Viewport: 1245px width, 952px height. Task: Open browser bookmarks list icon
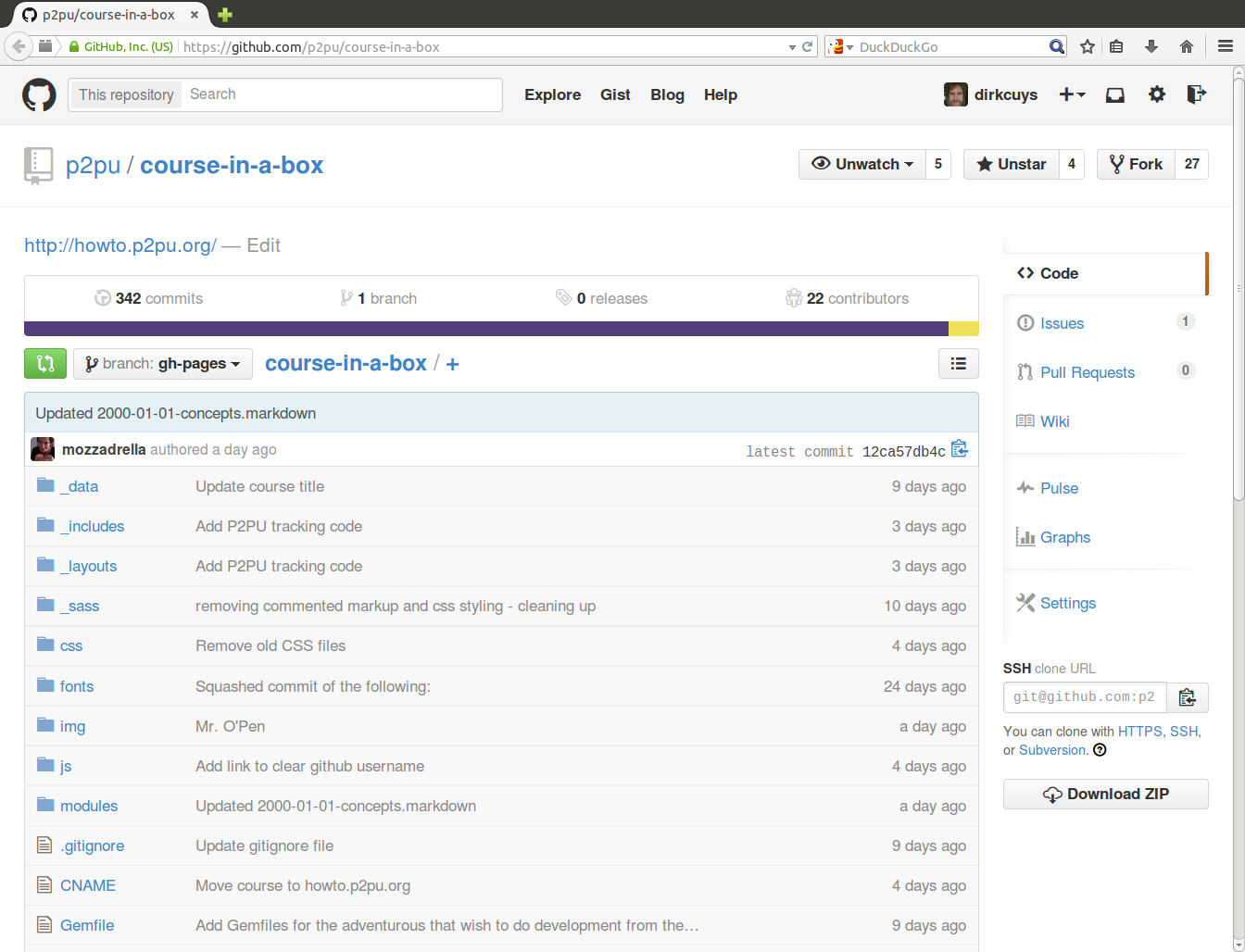click(1116, 46)
